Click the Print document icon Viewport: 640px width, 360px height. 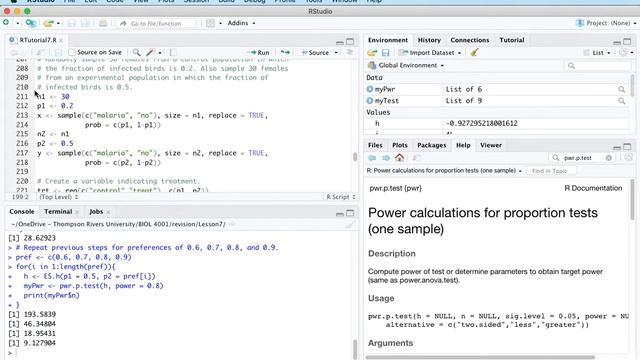tap(103, 23)
